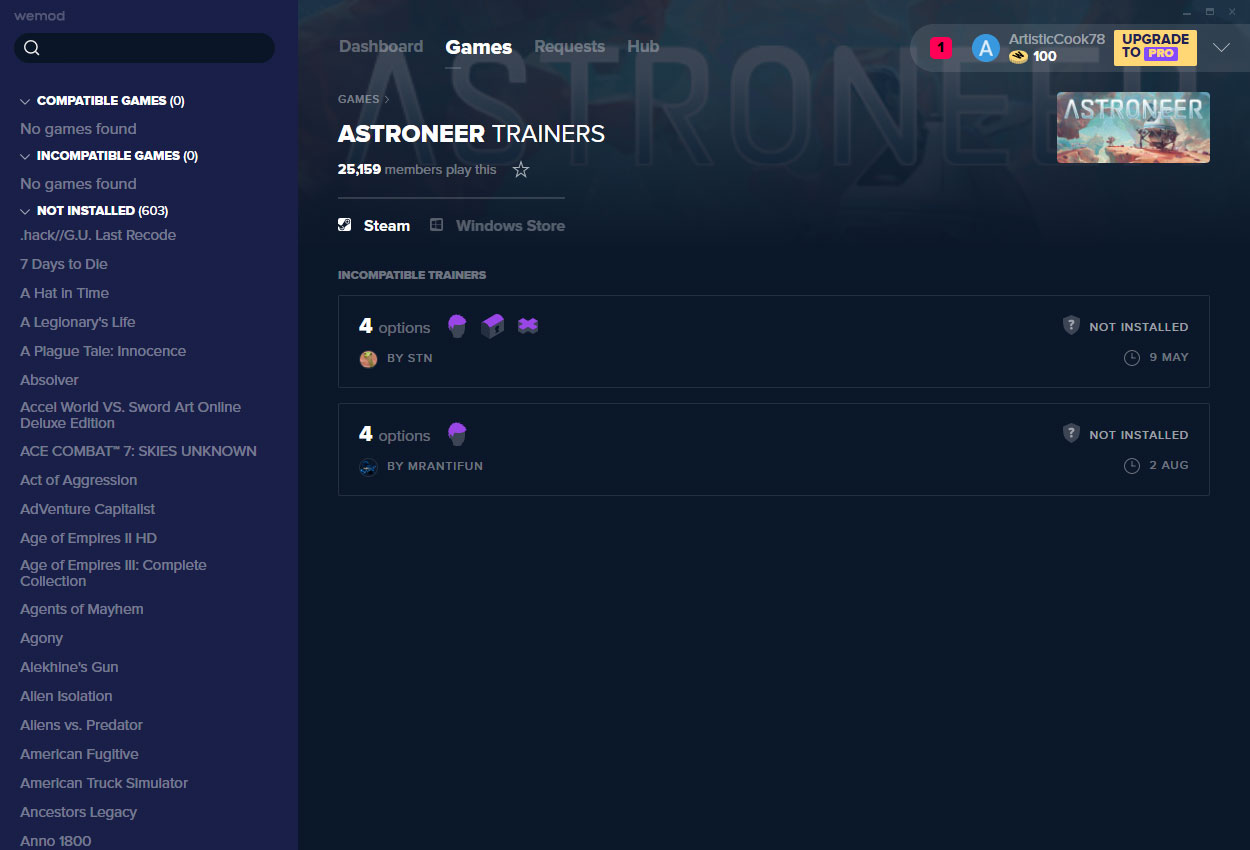Click the GAMES breadcrumb link
This screenshot has height=850, width=1250.
359,99
